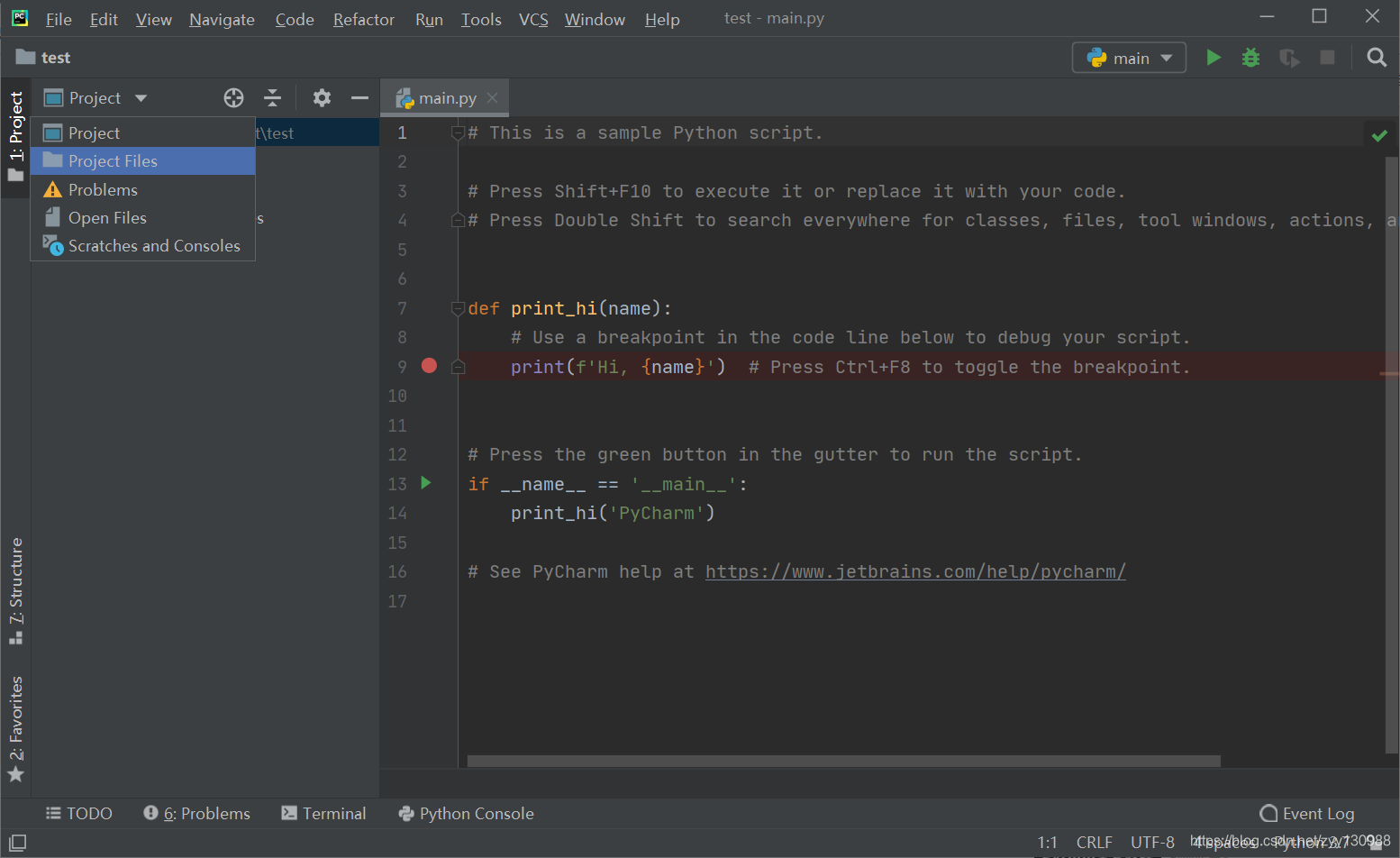Locate opened file with the crosshair icon
Screen dimensions: 1400x858
coord(233,98)
